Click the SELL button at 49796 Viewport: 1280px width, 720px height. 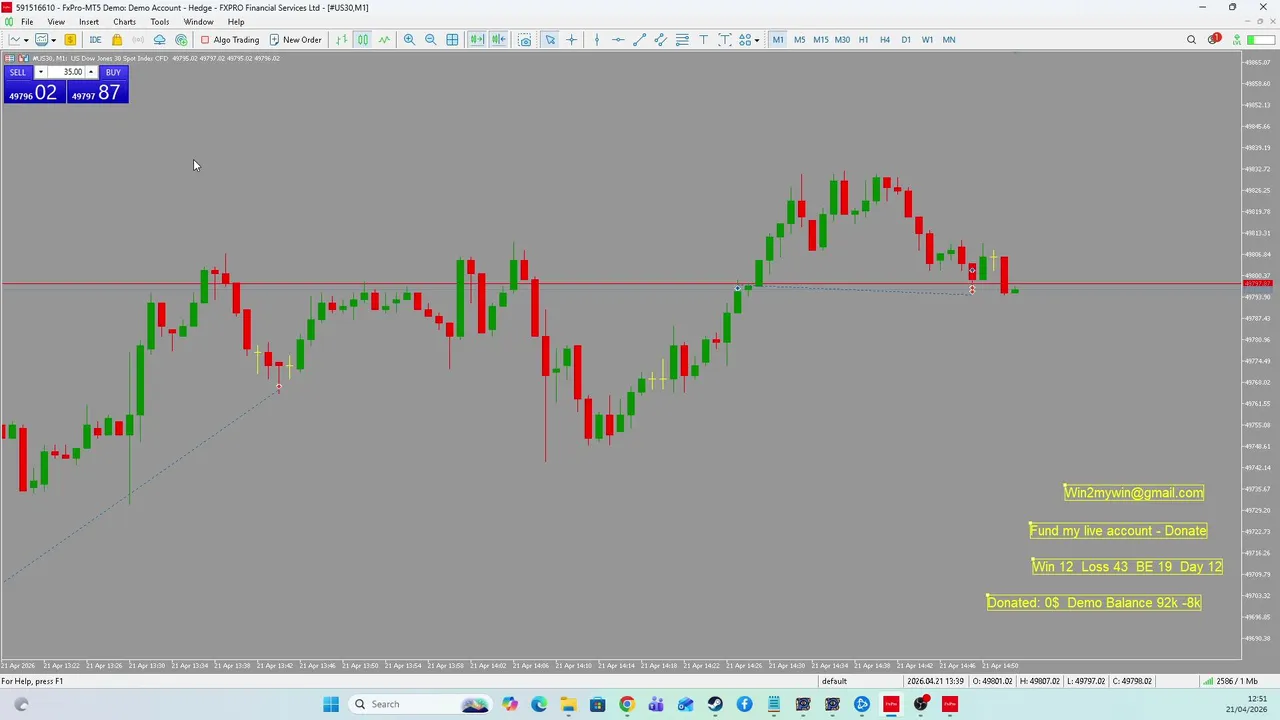tap(33, 85)
